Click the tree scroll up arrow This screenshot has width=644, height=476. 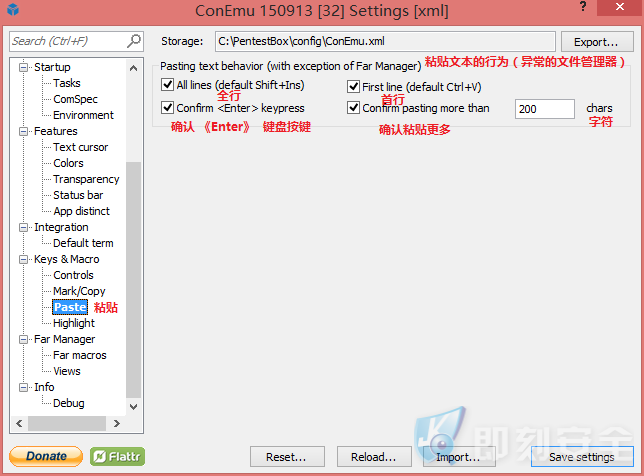133,68
